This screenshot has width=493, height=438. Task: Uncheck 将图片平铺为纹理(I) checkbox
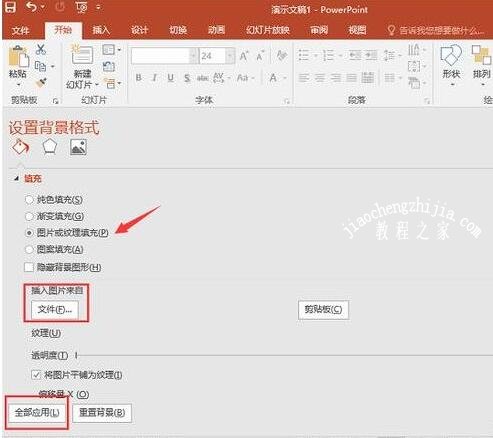tap(36, 375)
